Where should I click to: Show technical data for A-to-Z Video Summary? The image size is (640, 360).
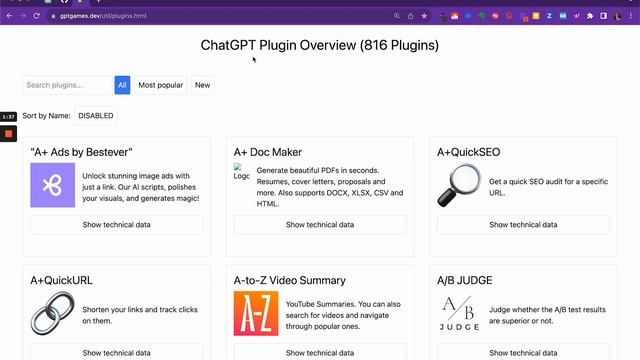point(320,352)
